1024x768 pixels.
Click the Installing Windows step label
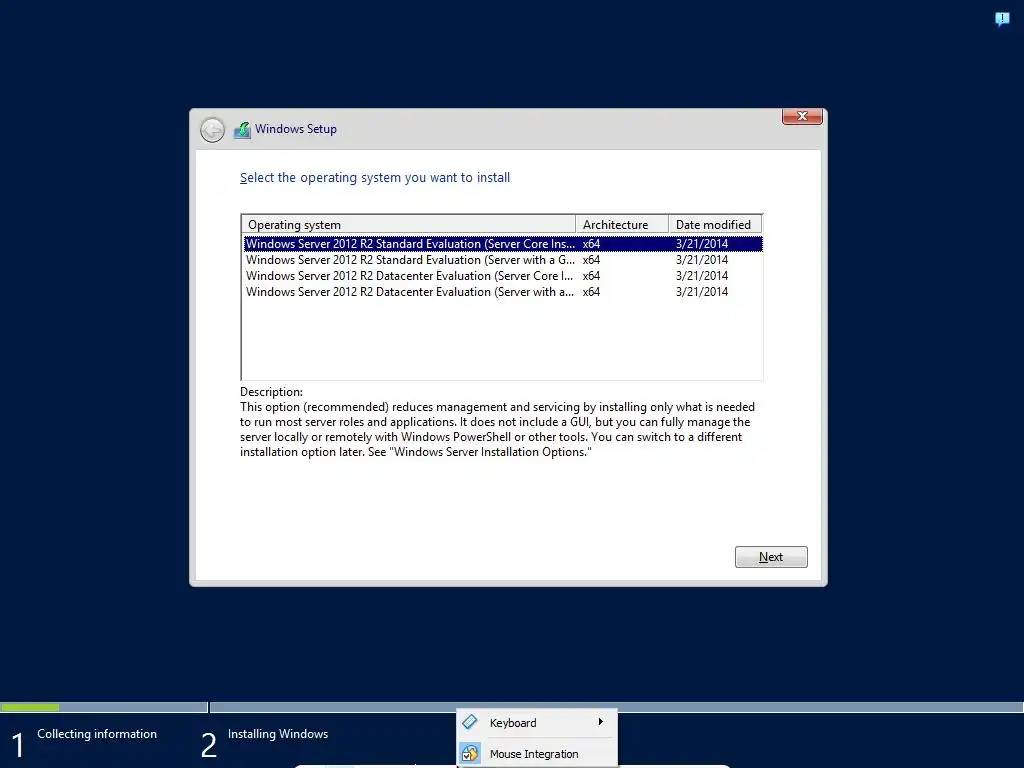[278, 733]
